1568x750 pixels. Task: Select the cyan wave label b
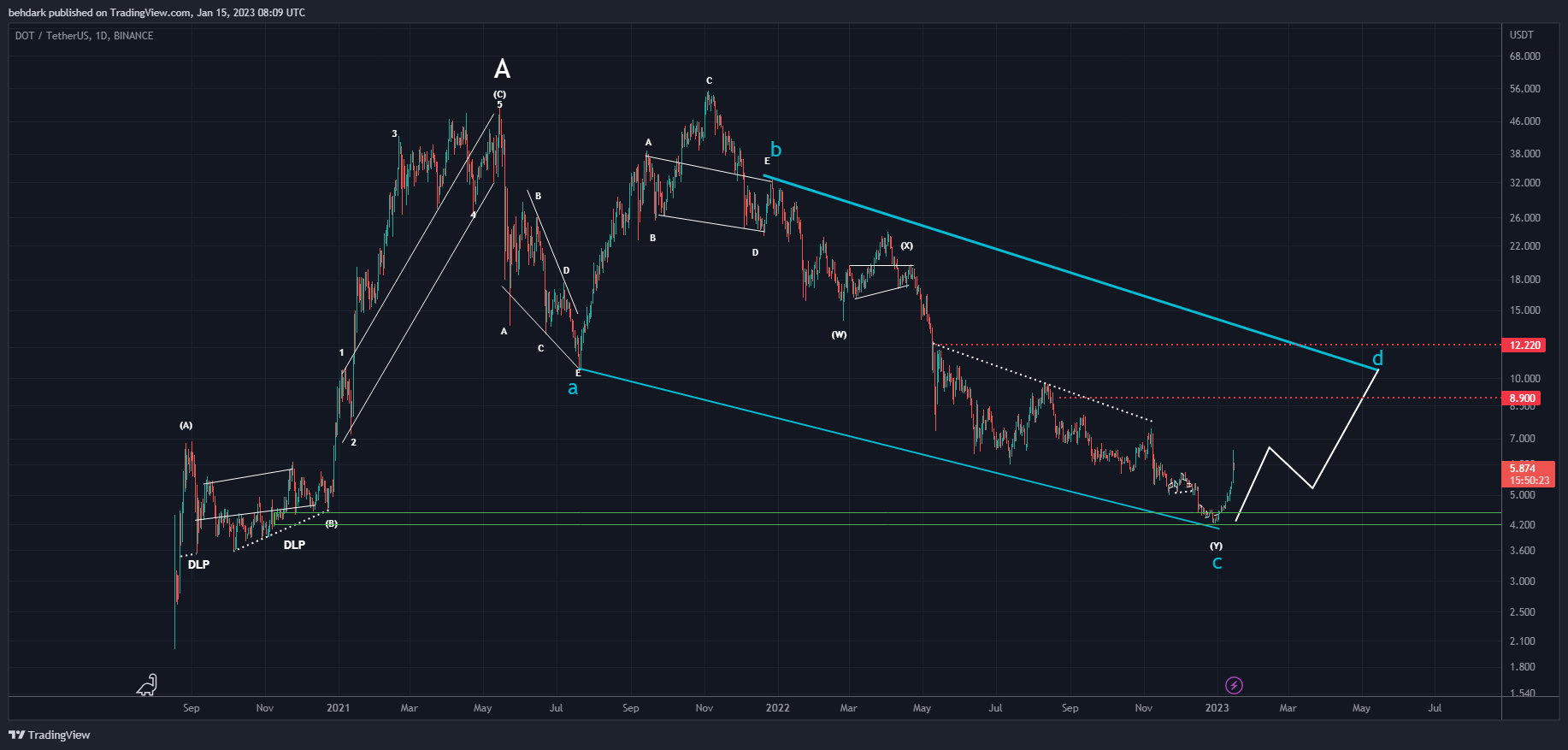775,150
